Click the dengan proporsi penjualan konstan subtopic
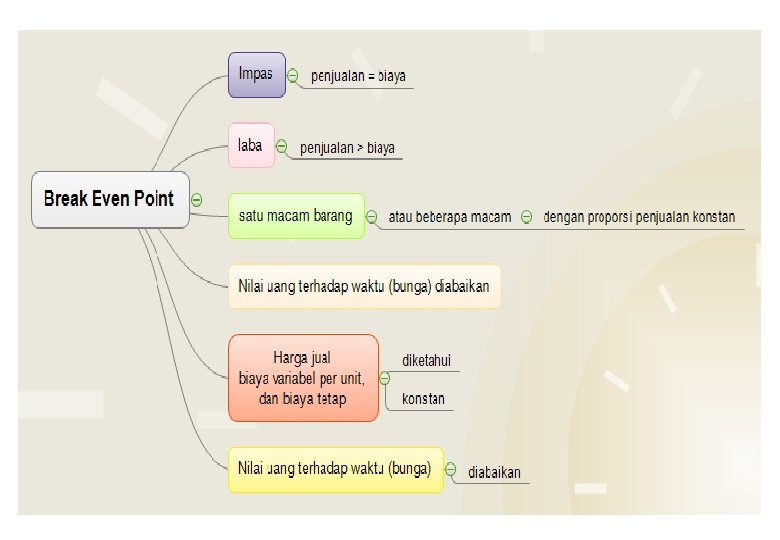780x540 pixels. point(639,216)
